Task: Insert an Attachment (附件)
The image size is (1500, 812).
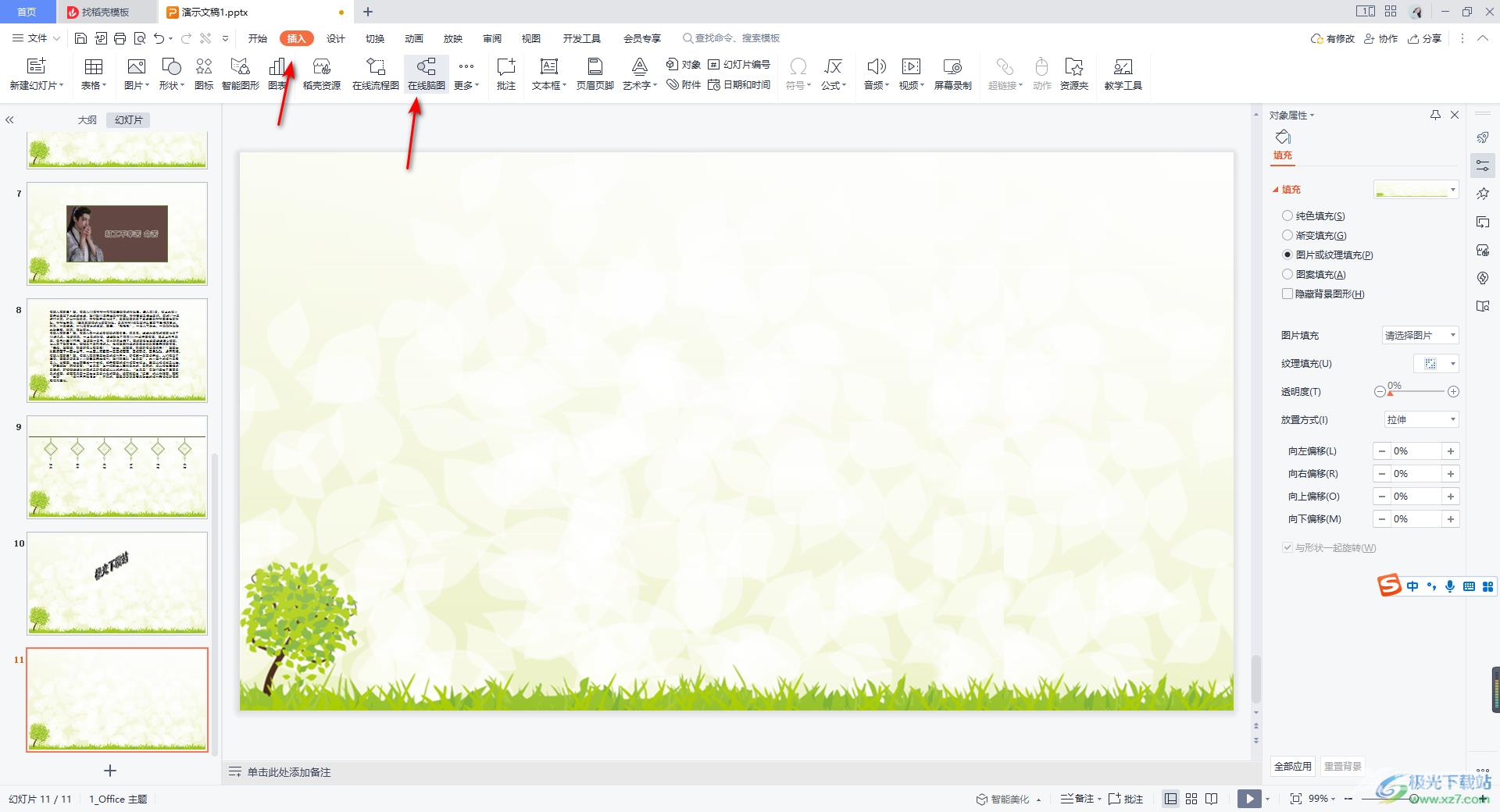Action: [x=684, y=84]
